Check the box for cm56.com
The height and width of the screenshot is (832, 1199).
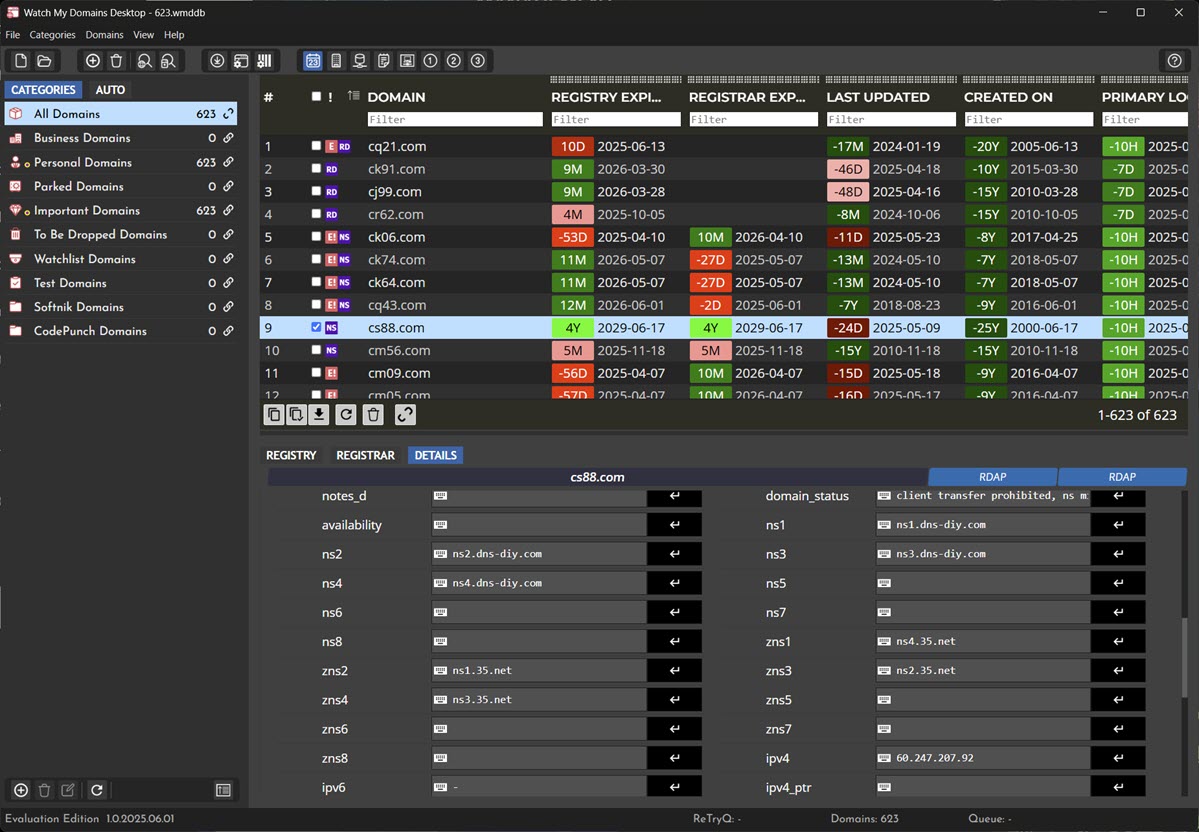pyautogui.click(x=317, y=349)
